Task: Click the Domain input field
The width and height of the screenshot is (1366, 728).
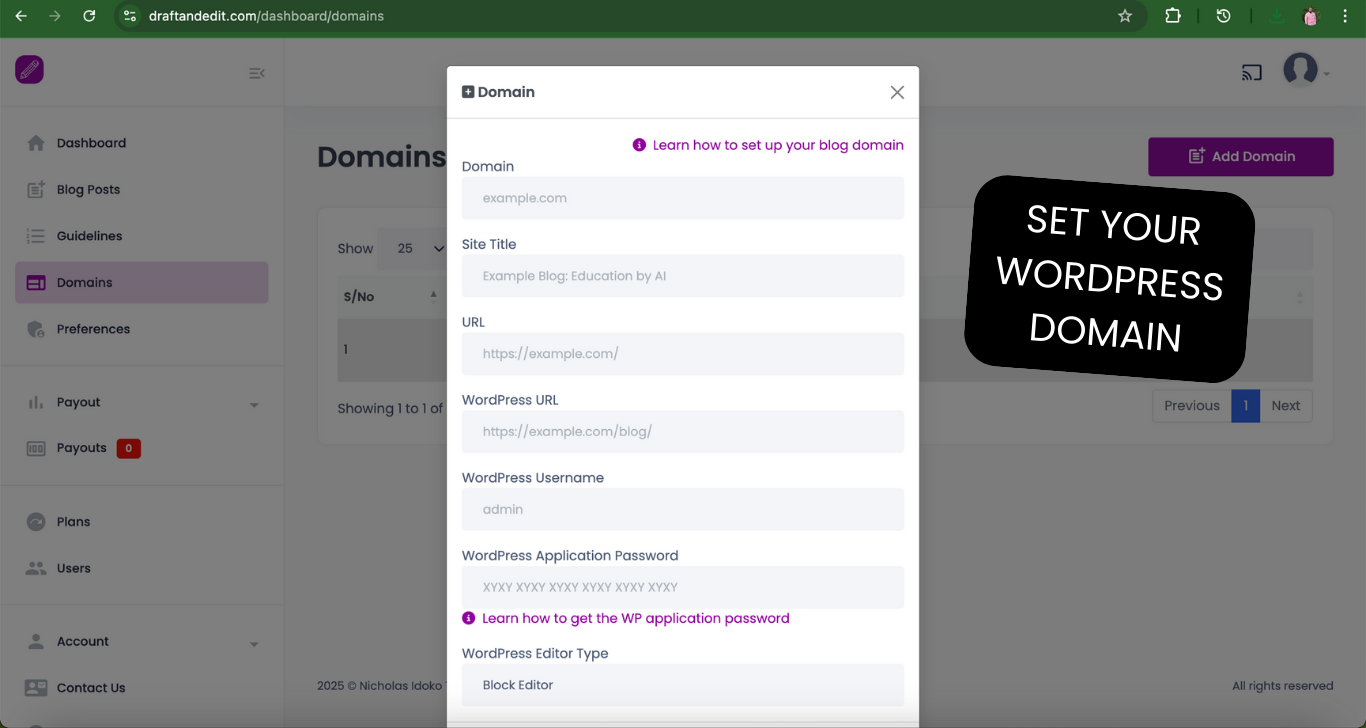Action: point(683,198)
